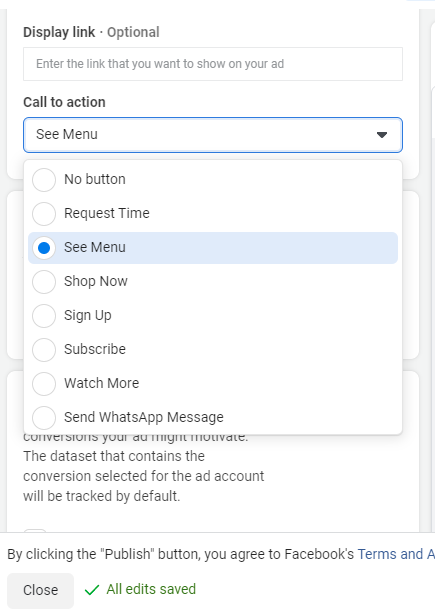435x611 pixels.
Task: Select the No button radio circle
Action: (44, 180)
